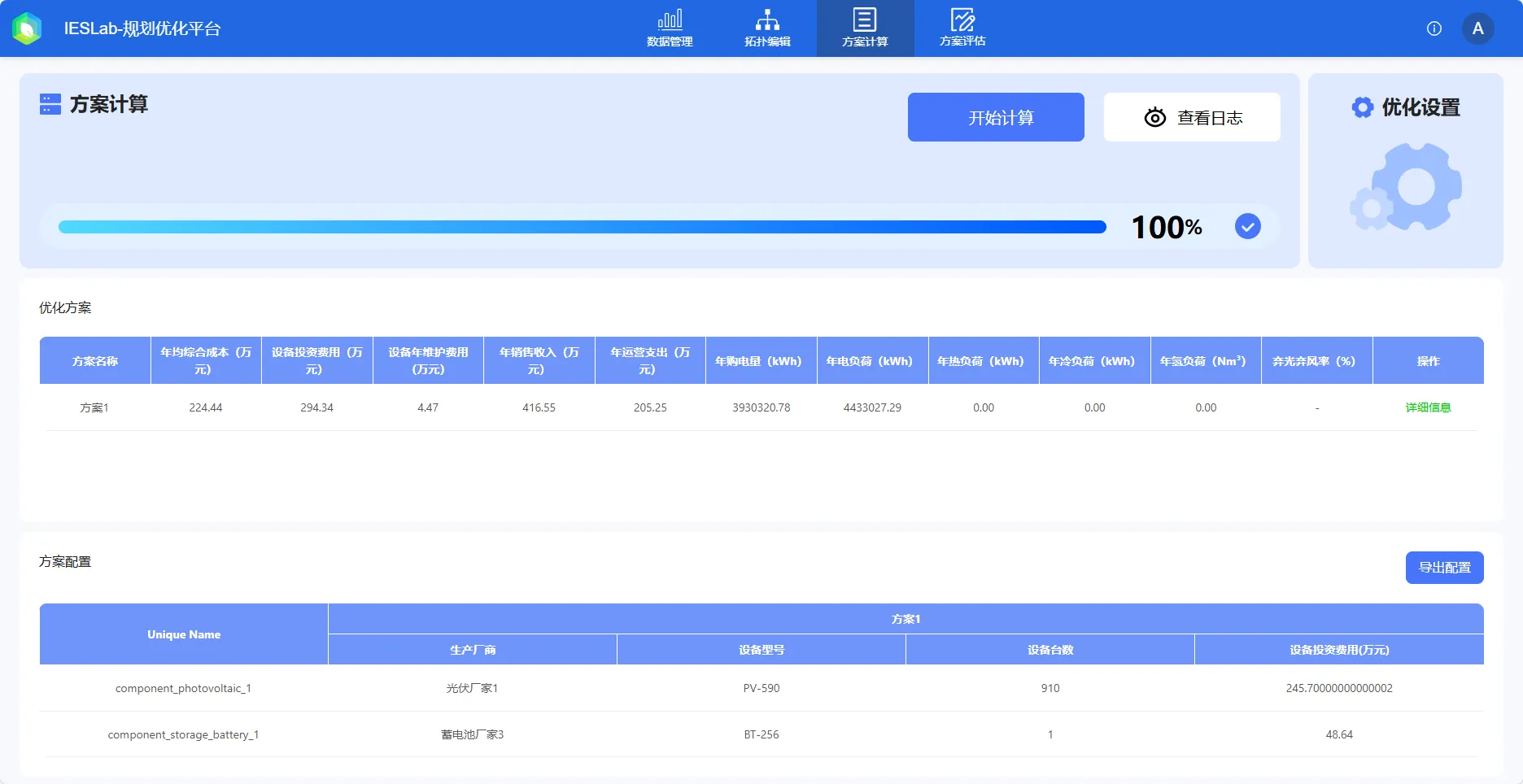
Task: Open logs with 查看日志 button
Action: coord(1192,117)
